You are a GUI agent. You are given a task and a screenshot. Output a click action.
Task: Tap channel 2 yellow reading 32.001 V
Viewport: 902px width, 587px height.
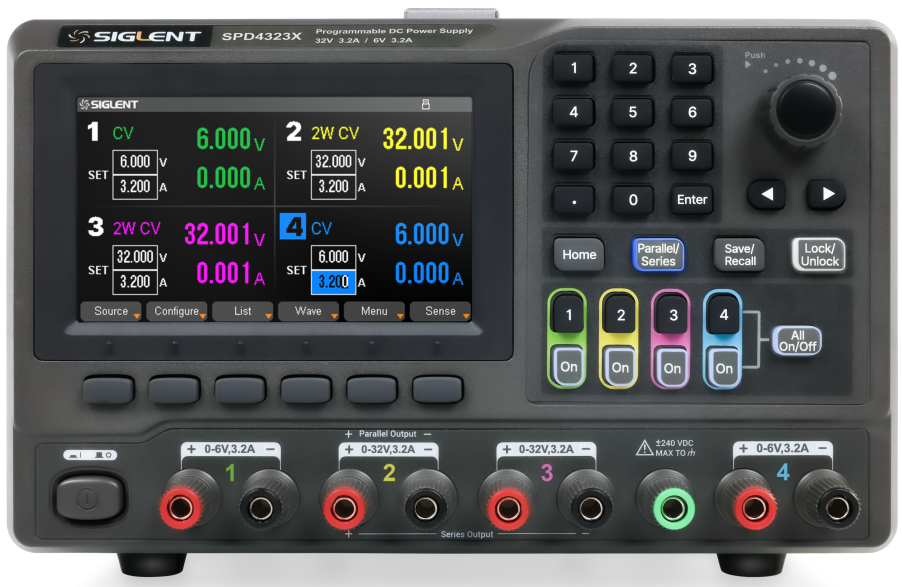423,140
